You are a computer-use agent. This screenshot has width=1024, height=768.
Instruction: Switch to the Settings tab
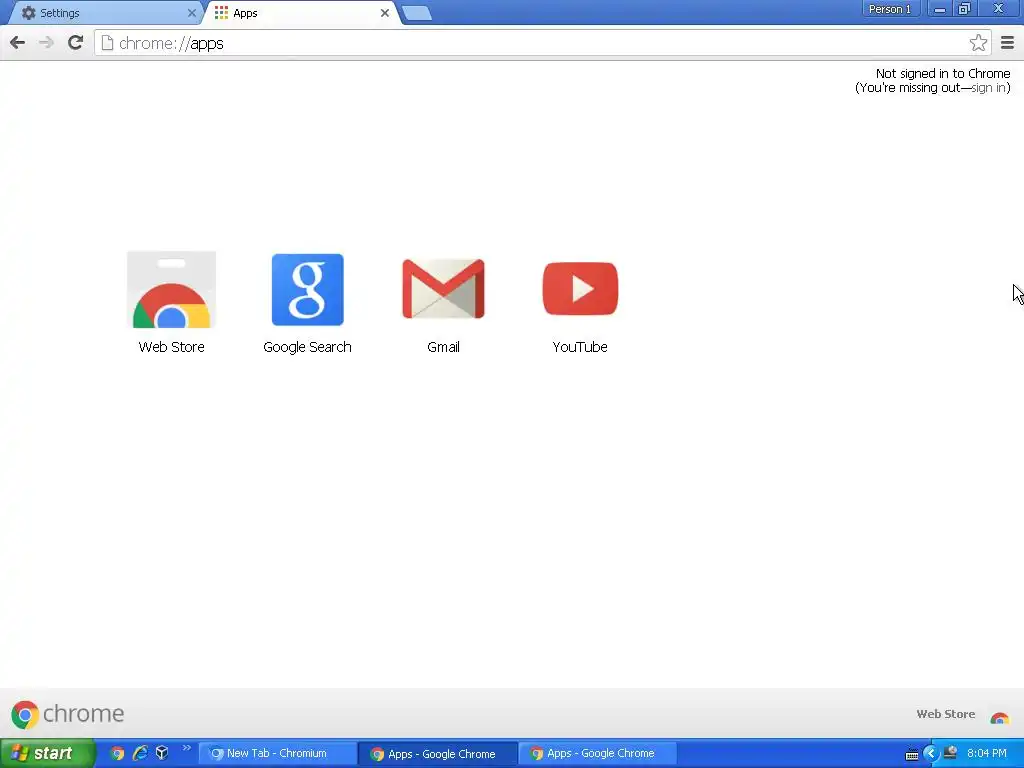(x=104, y=13)
